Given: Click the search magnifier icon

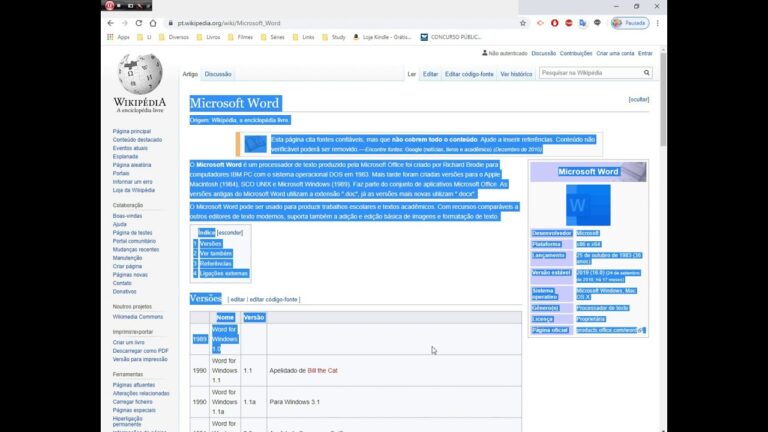Looking at the screenshot, I should tap(647, 73).
